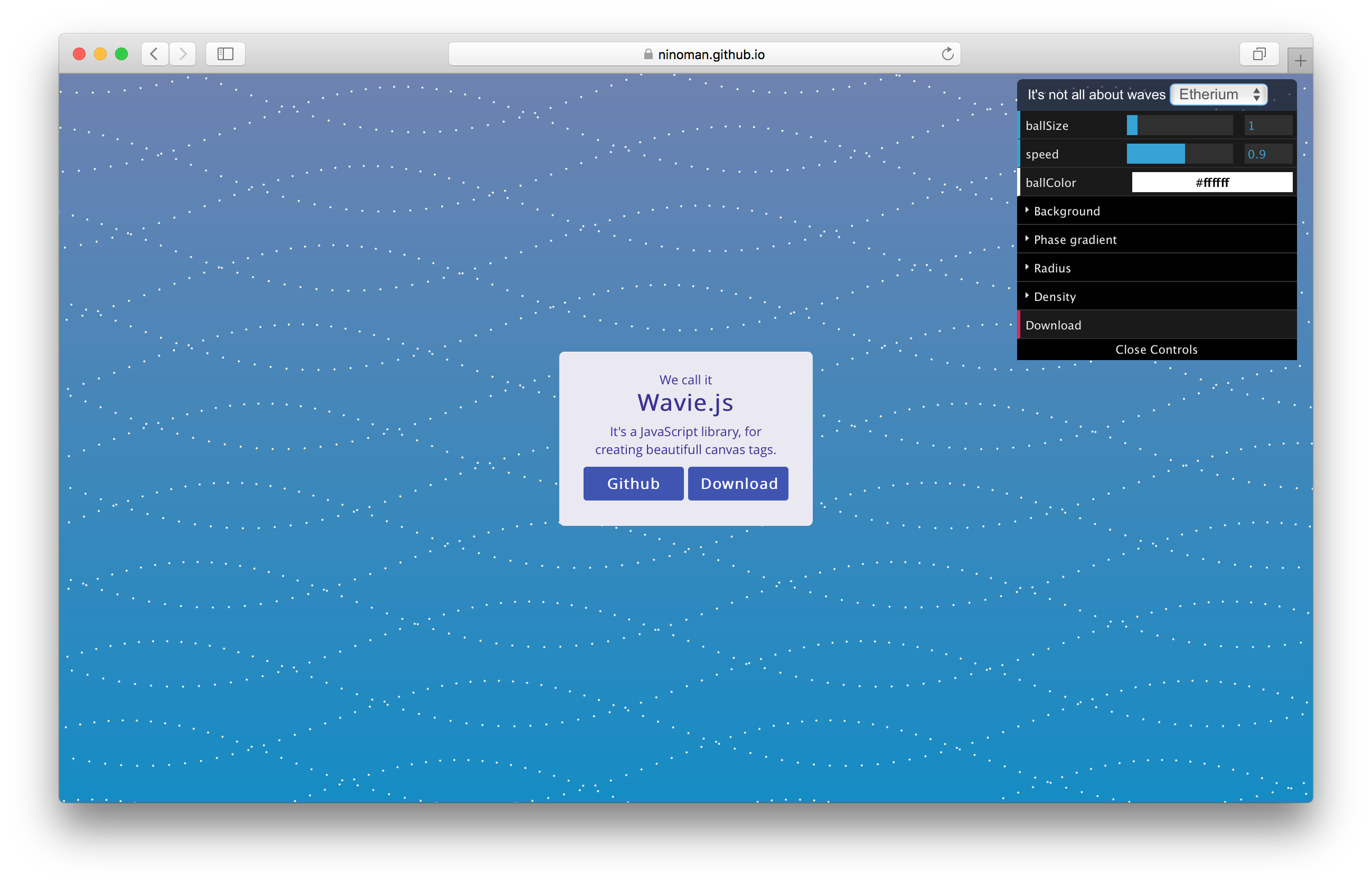This screenshot has height=887, width=1372.
Task: Expand the Phase gradient folder
Action: click(1075, 240)
